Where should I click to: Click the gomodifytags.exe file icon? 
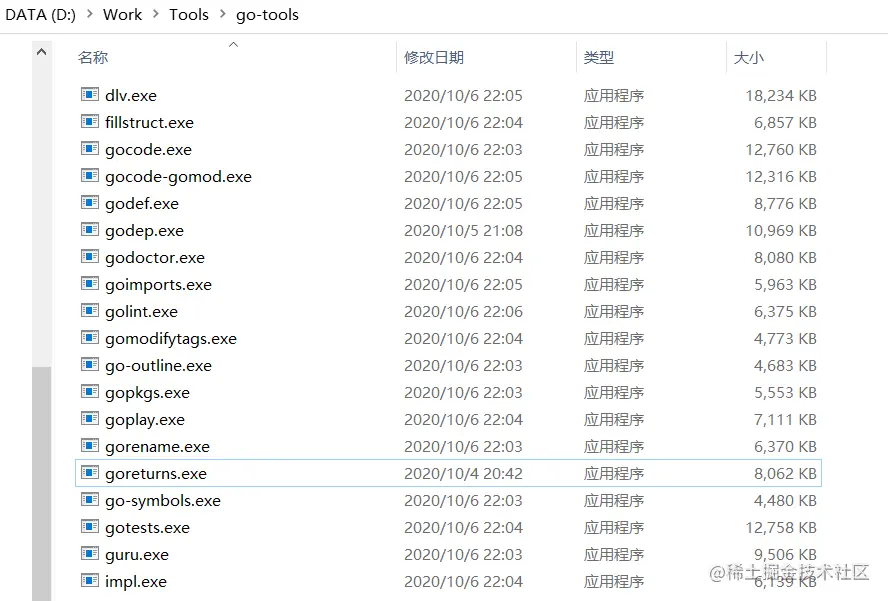(89, 338)
